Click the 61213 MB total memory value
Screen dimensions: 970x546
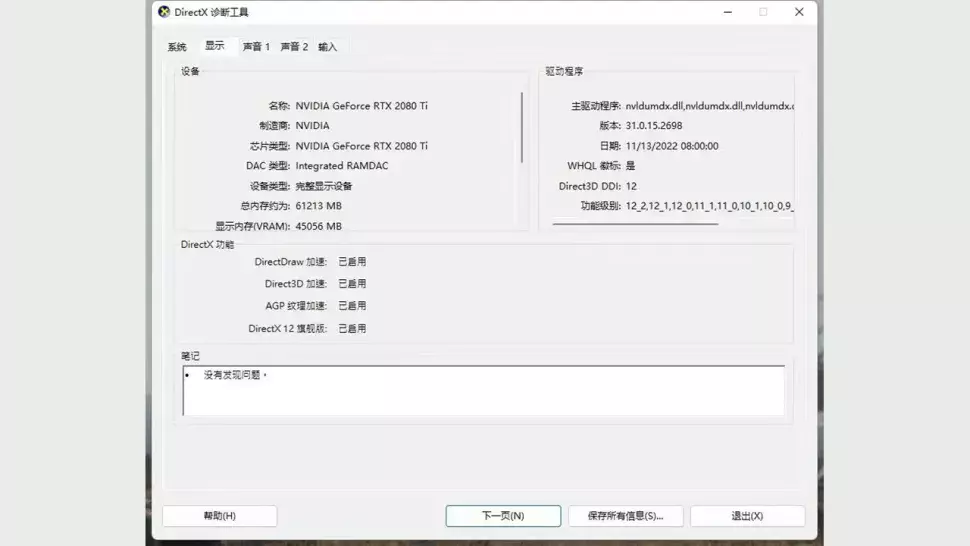[319, 206]
